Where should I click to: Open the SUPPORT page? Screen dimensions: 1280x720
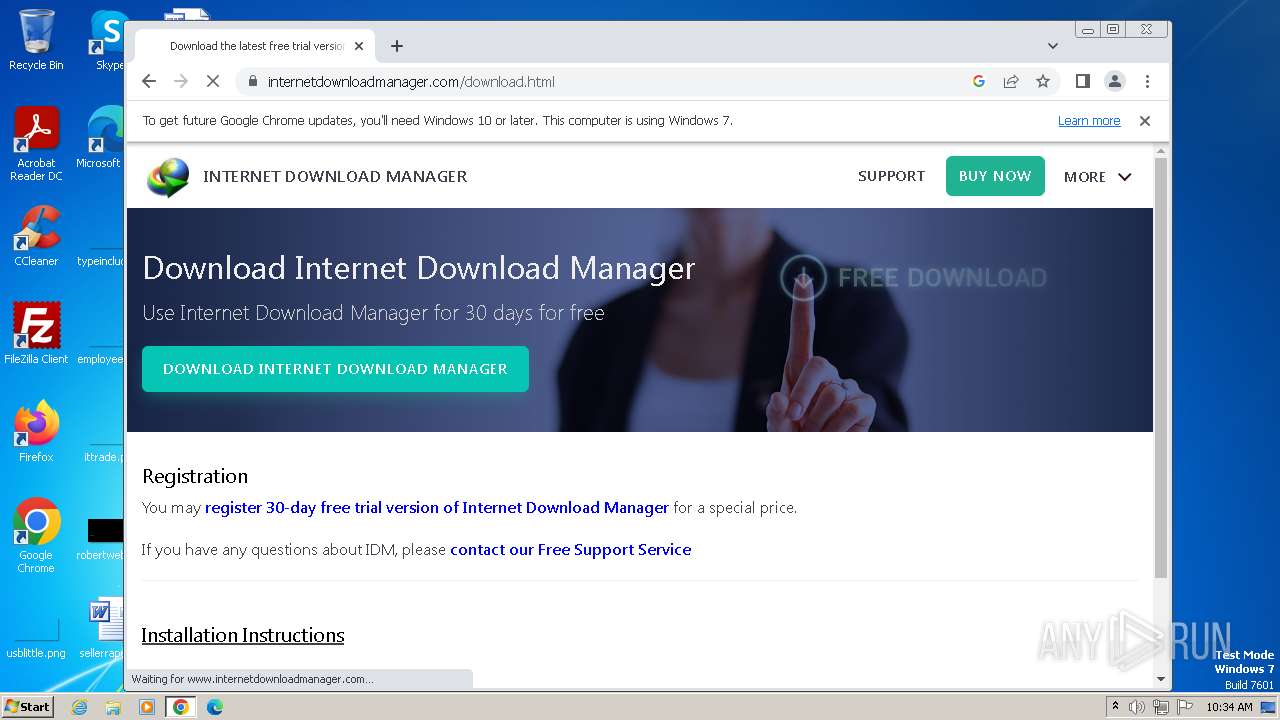[x=891, y=176]
